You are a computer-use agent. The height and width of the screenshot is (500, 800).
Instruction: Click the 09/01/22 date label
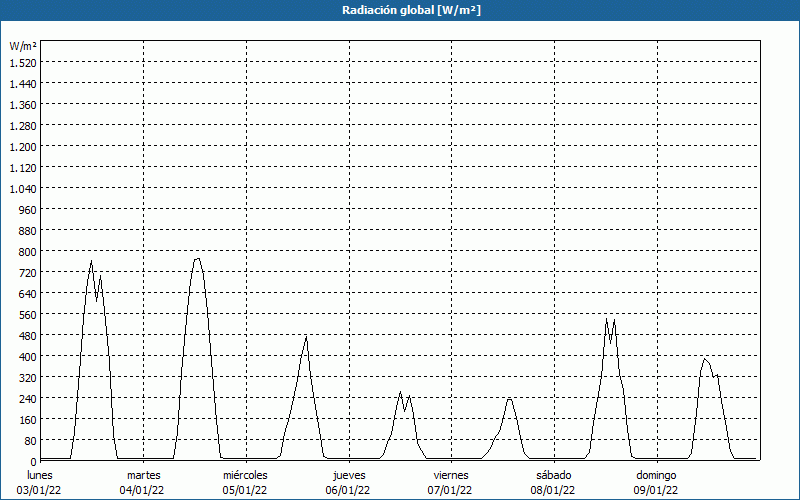click(656, 490)
